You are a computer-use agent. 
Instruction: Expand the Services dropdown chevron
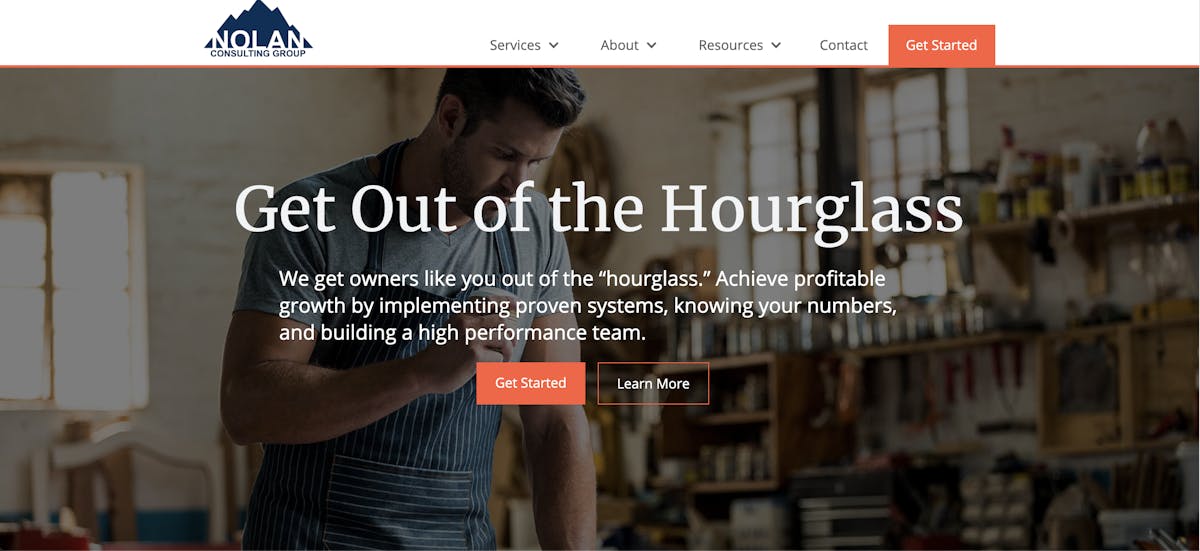(x=554, y=45)
